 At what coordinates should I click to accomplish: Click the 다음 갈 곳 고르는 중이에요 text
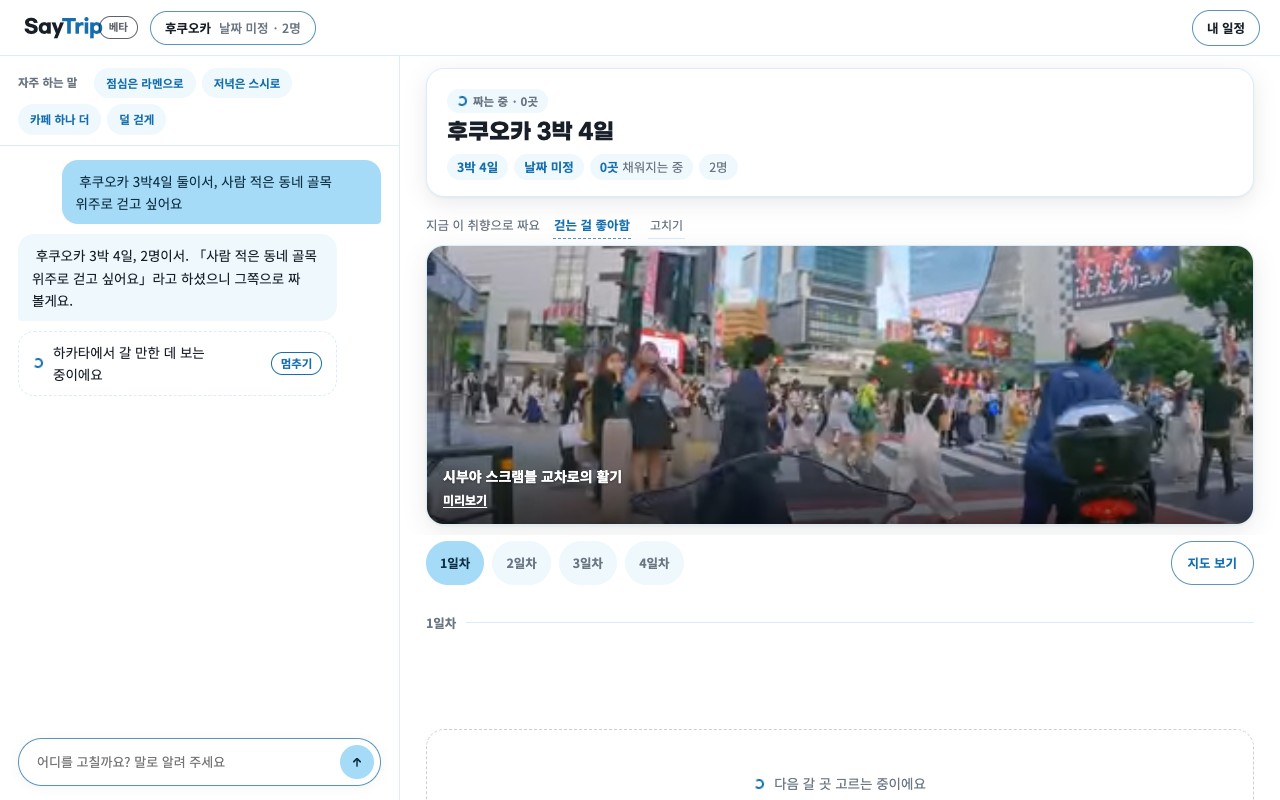850,783
